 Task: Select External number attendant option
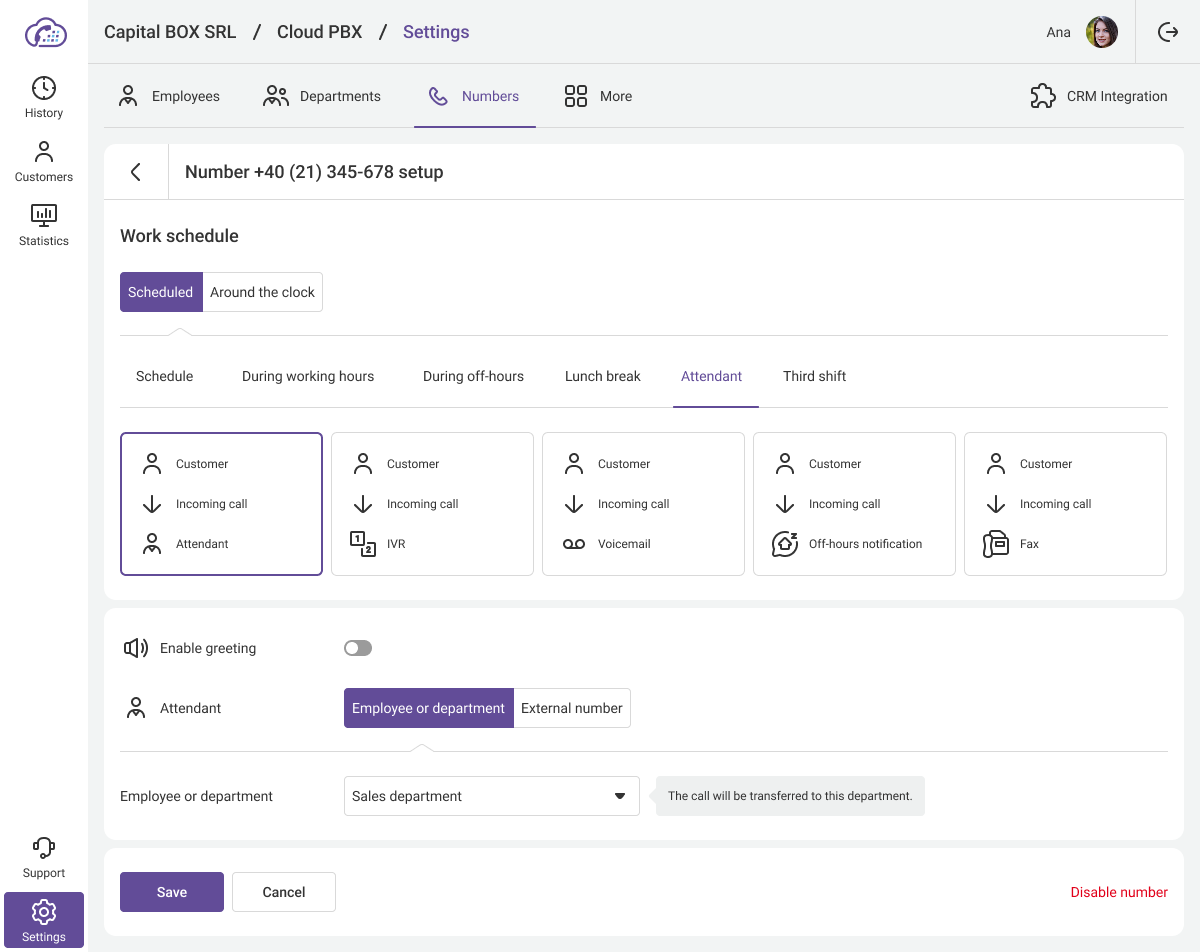click(x=572, y=708)
